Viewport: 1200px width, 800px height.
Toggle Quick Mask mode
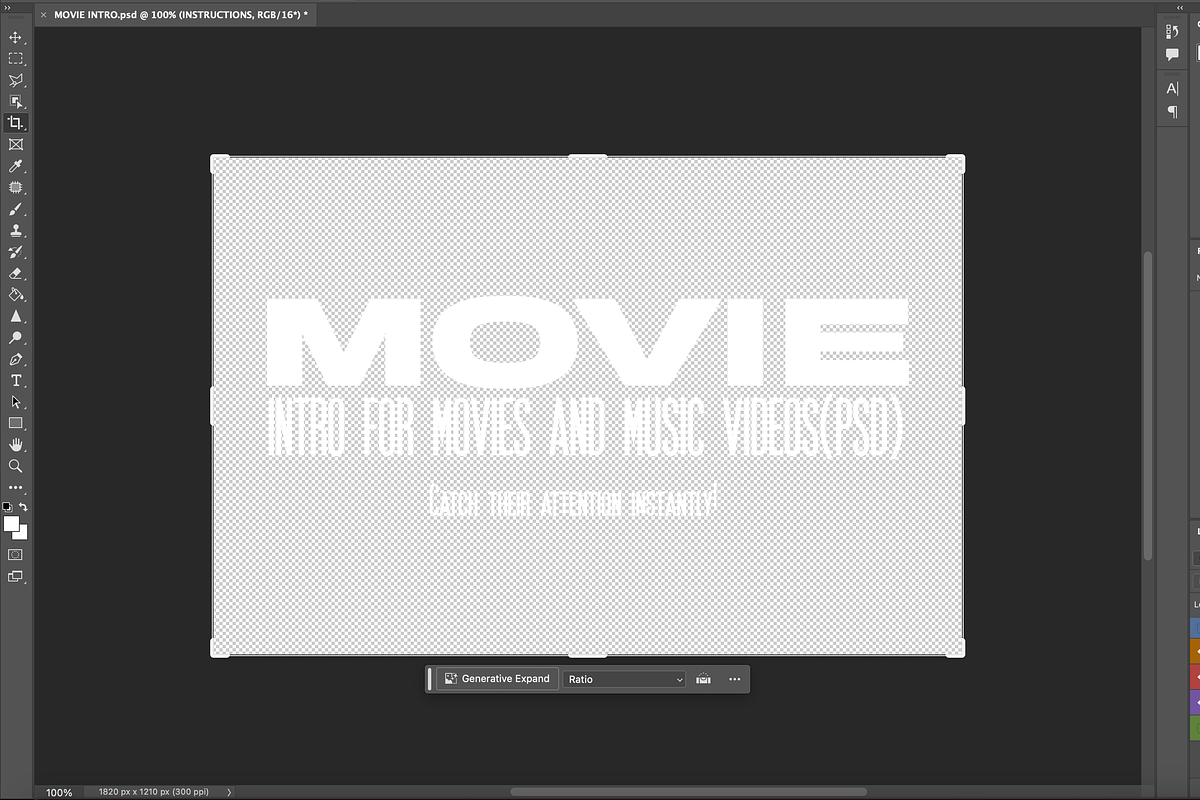point(16,554)
